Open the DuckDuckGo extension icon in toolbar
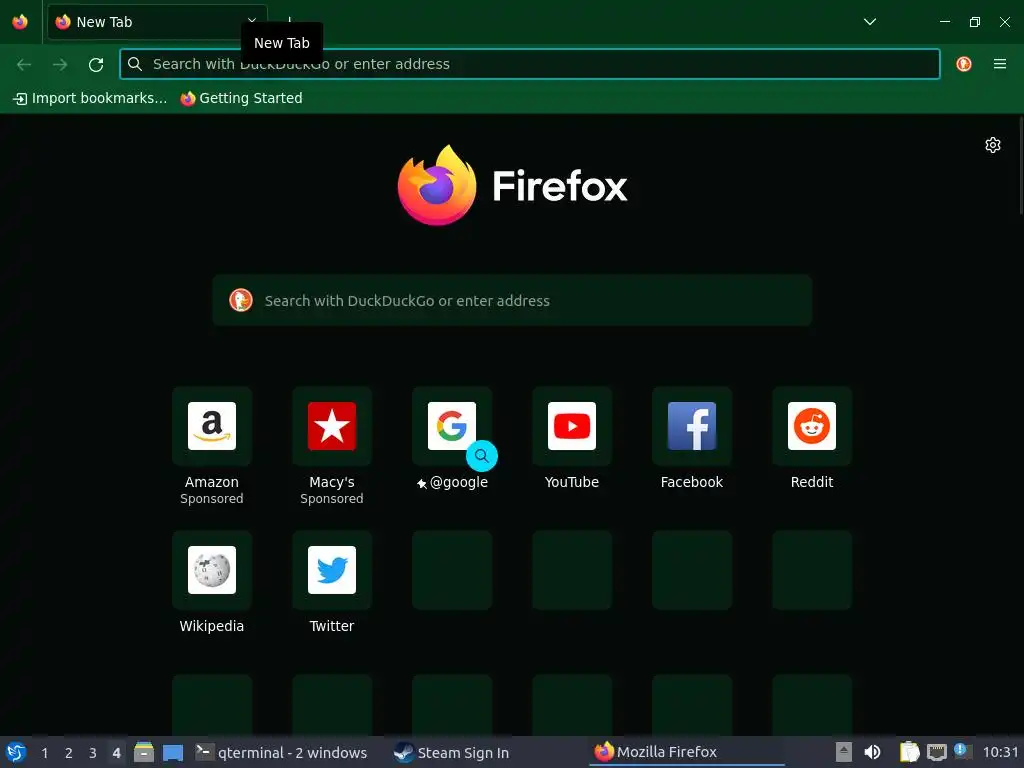 pyautogui.click(x=964, y=64)
